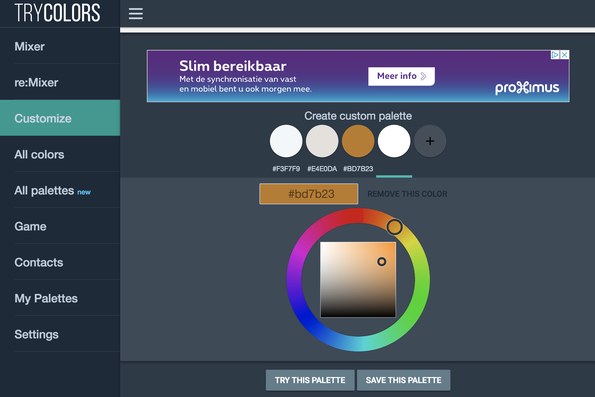Close the Proximus ad with X icon

click(565, 55)
